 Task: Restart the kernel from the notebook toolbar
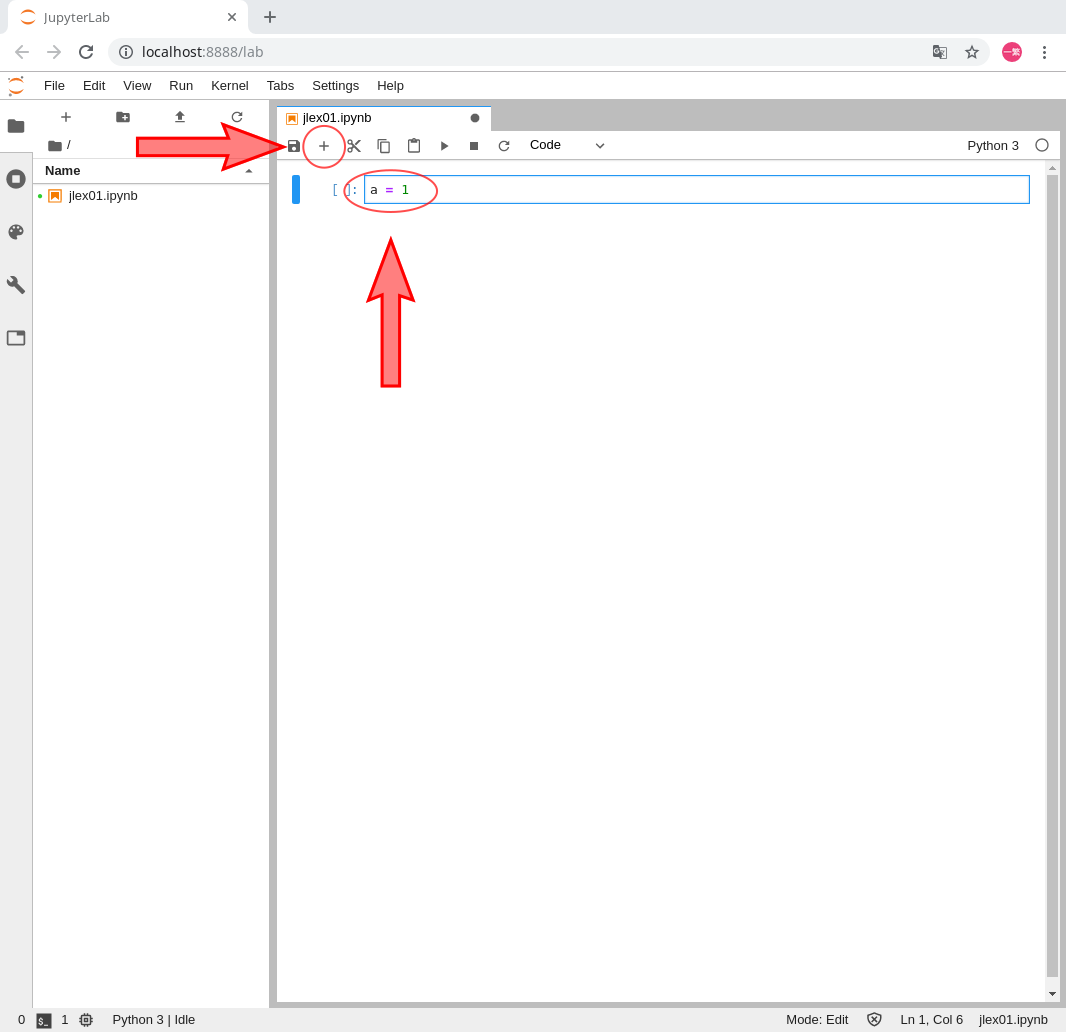pos(504,146)
